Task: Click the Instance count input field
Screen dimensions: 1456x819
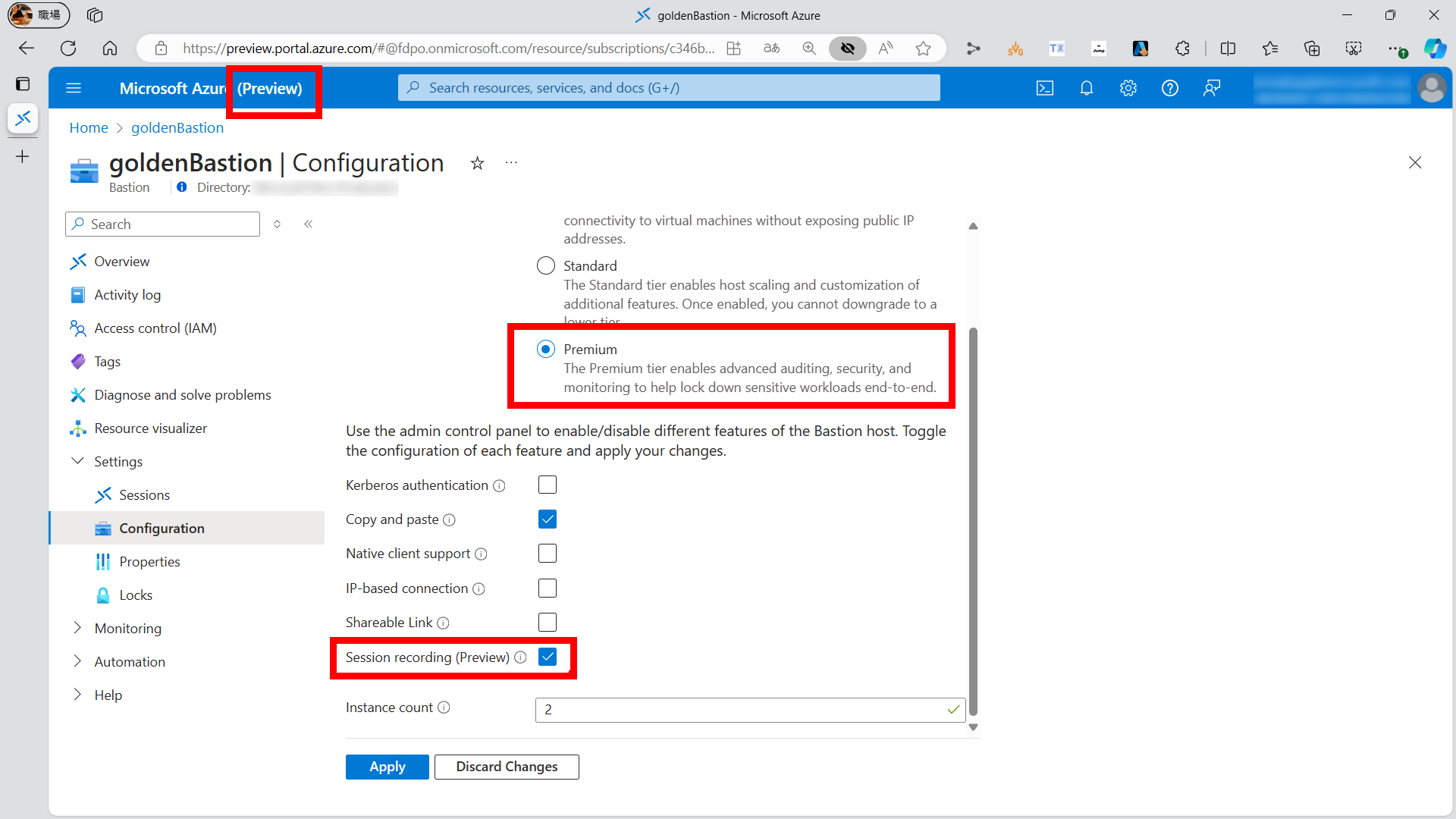Action: [739, 710]
